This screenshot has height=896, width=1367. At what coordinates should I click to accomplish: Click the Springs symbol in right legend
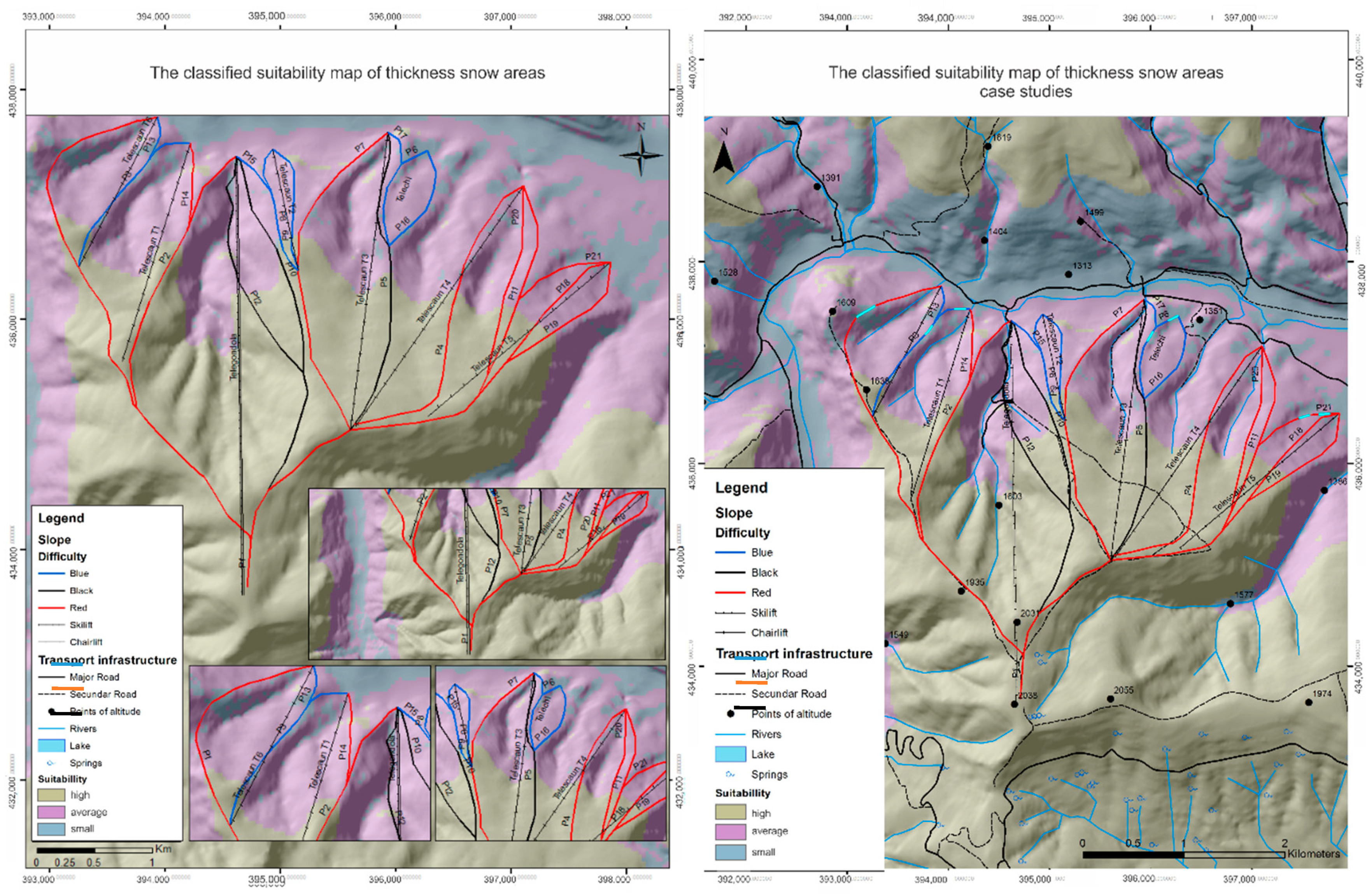point(730,774)
